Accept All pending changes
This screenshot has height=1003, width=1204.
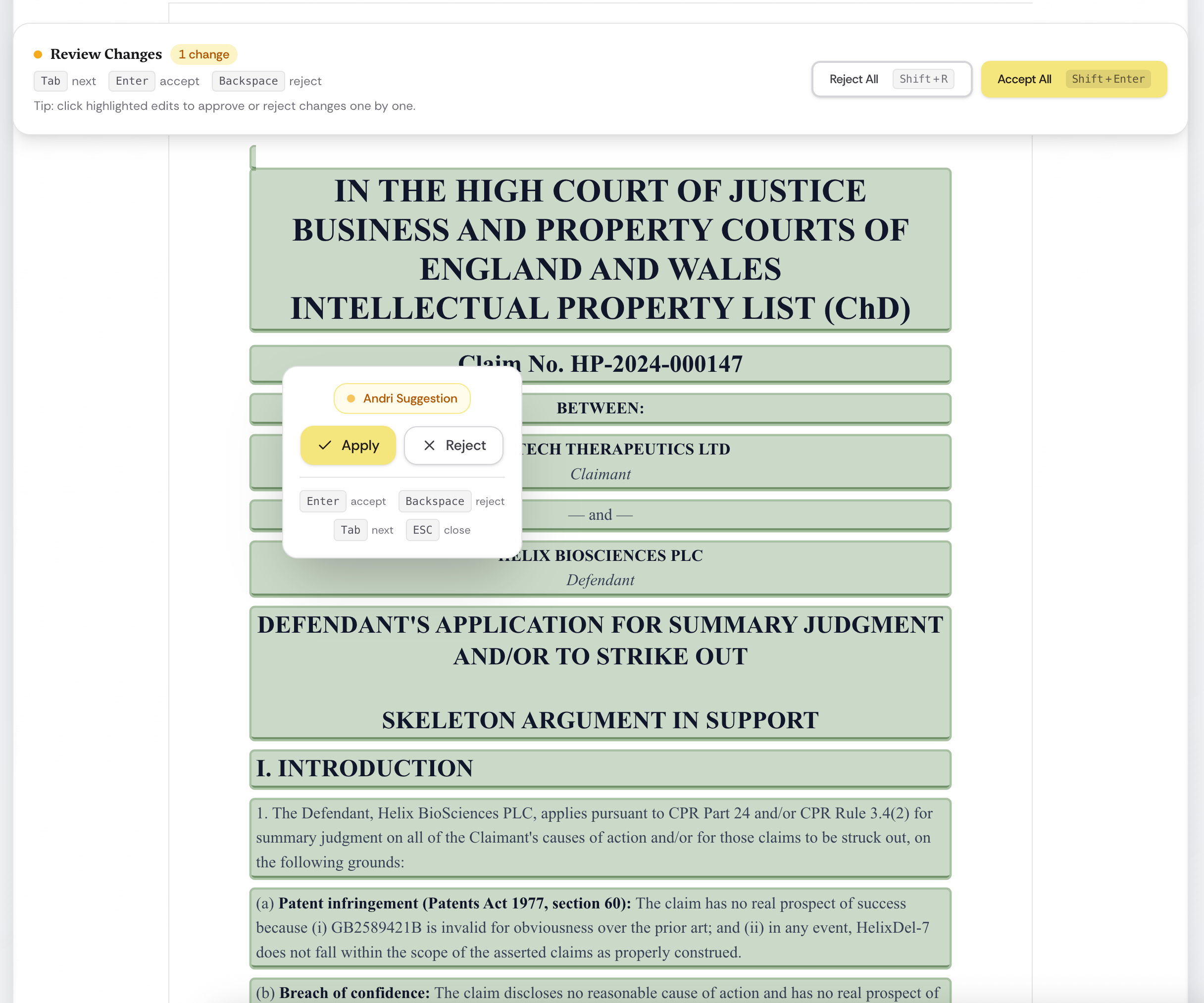point(1024,79)
